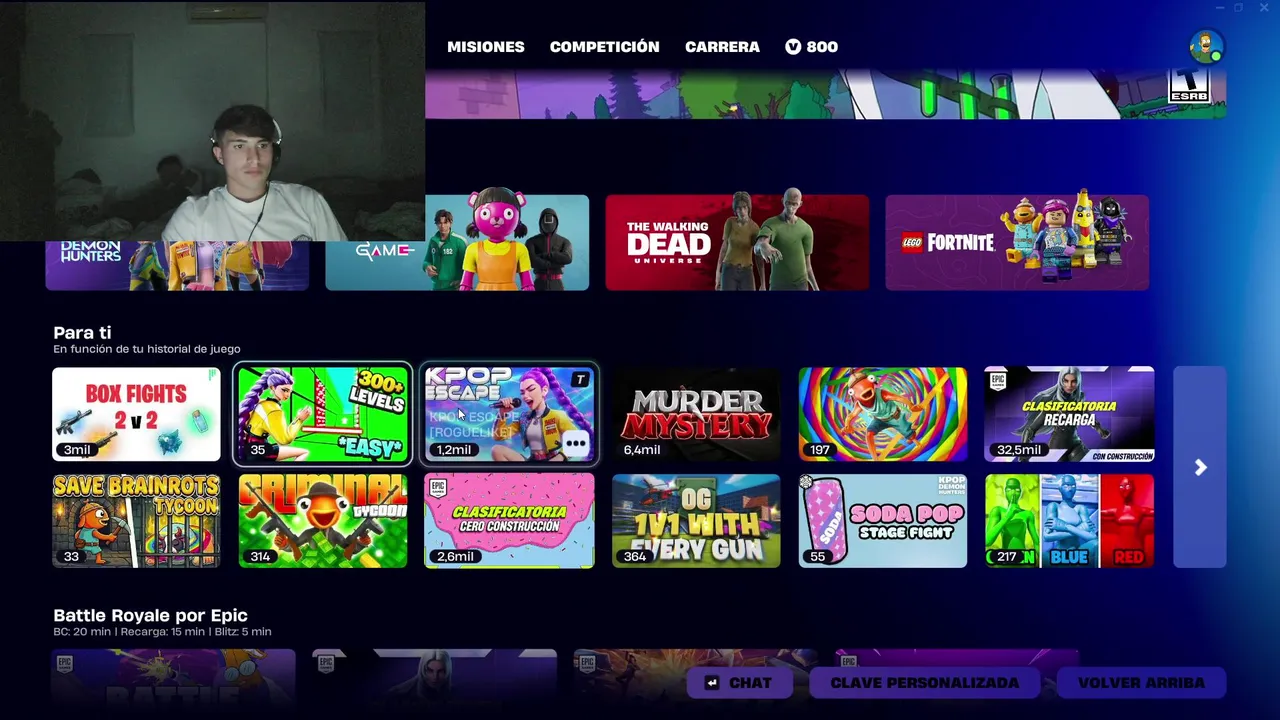Click the 32,5mil player count on Clasificatoria Recarga

[x=1018, y=450]
